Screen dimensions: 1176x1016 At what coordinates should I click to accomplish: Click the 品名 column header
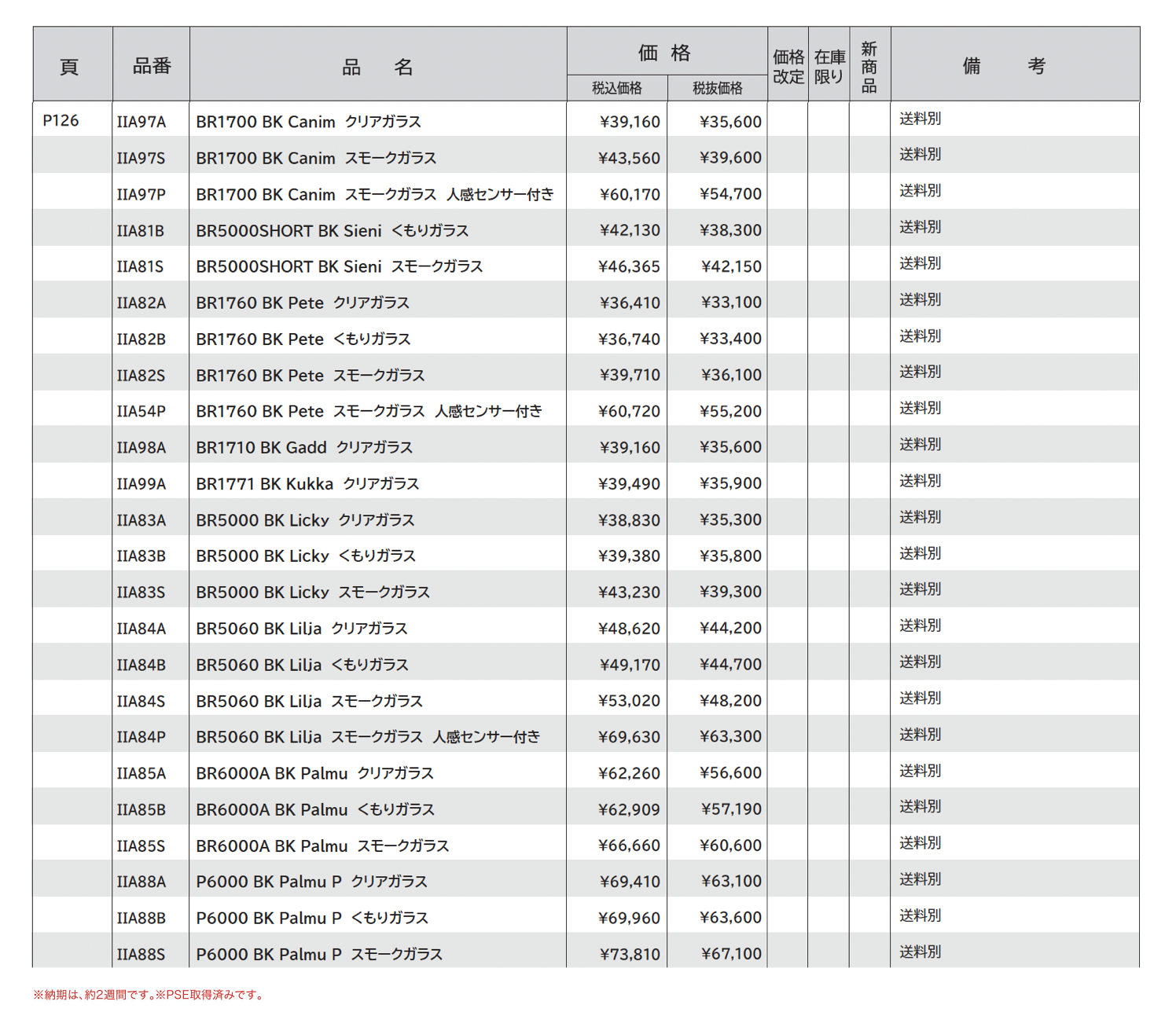[x=377, y=67]
